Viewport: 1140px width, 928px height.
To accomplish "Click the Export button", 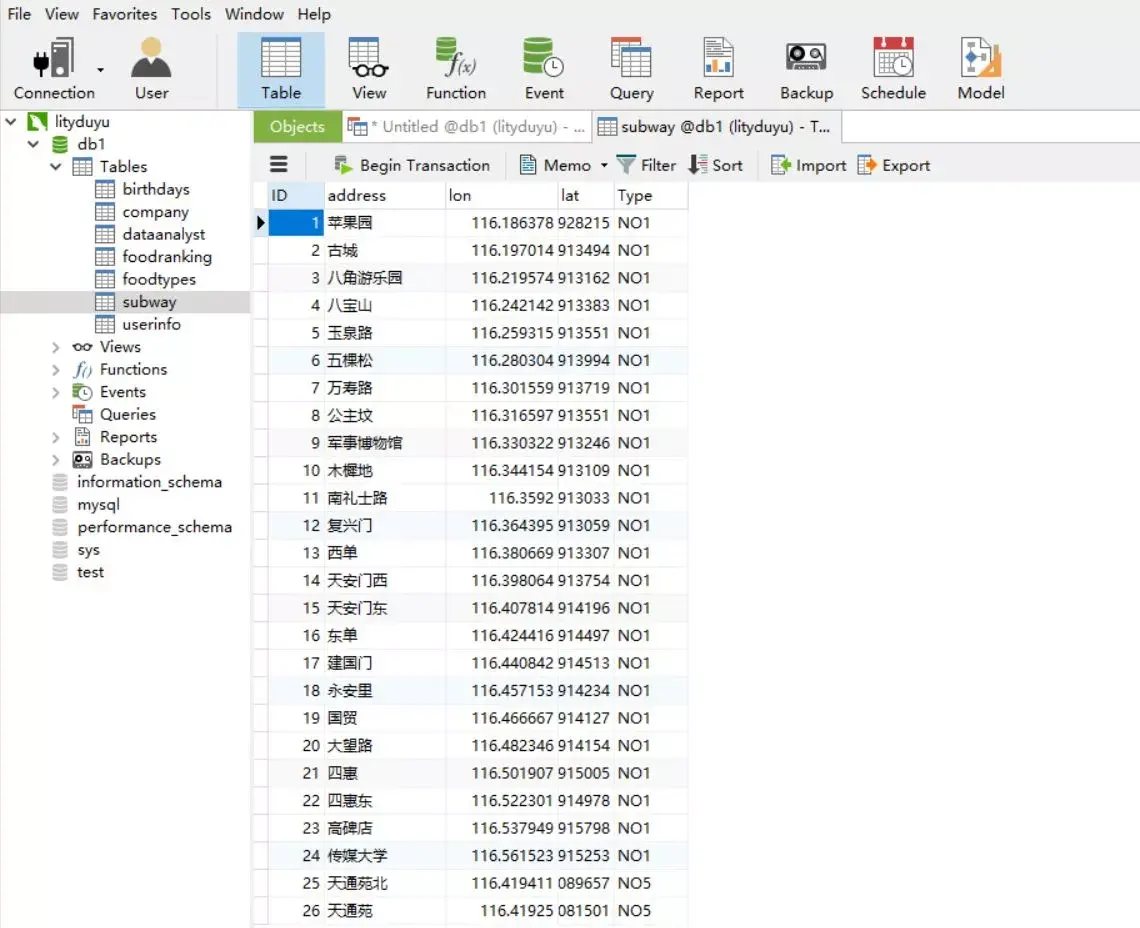I will (894, 165).
